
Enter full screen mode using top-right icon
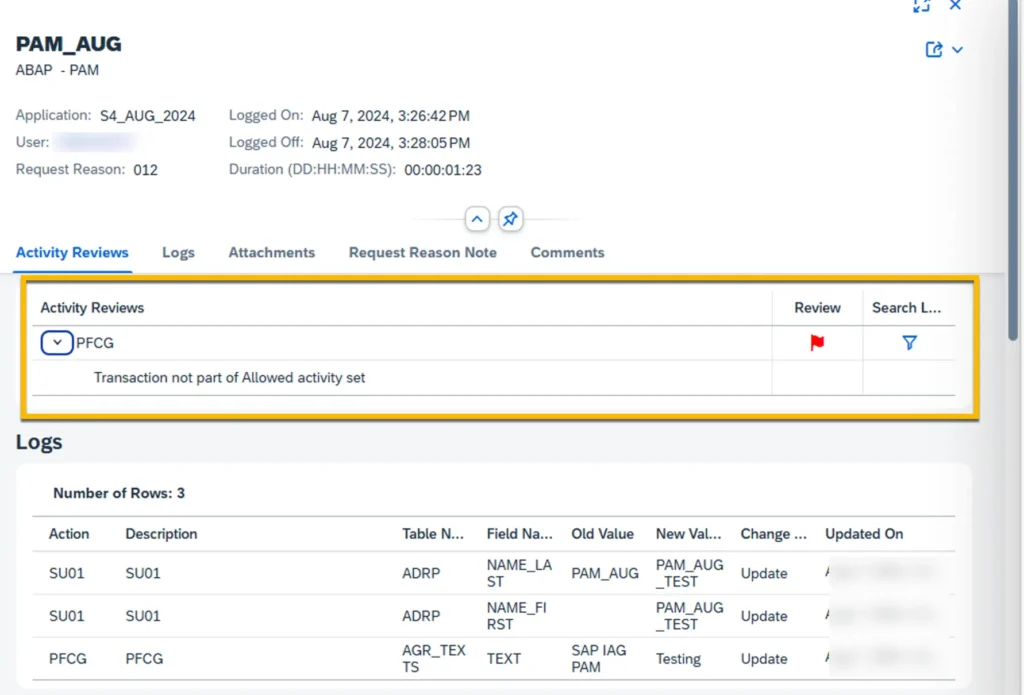(922, 5)
